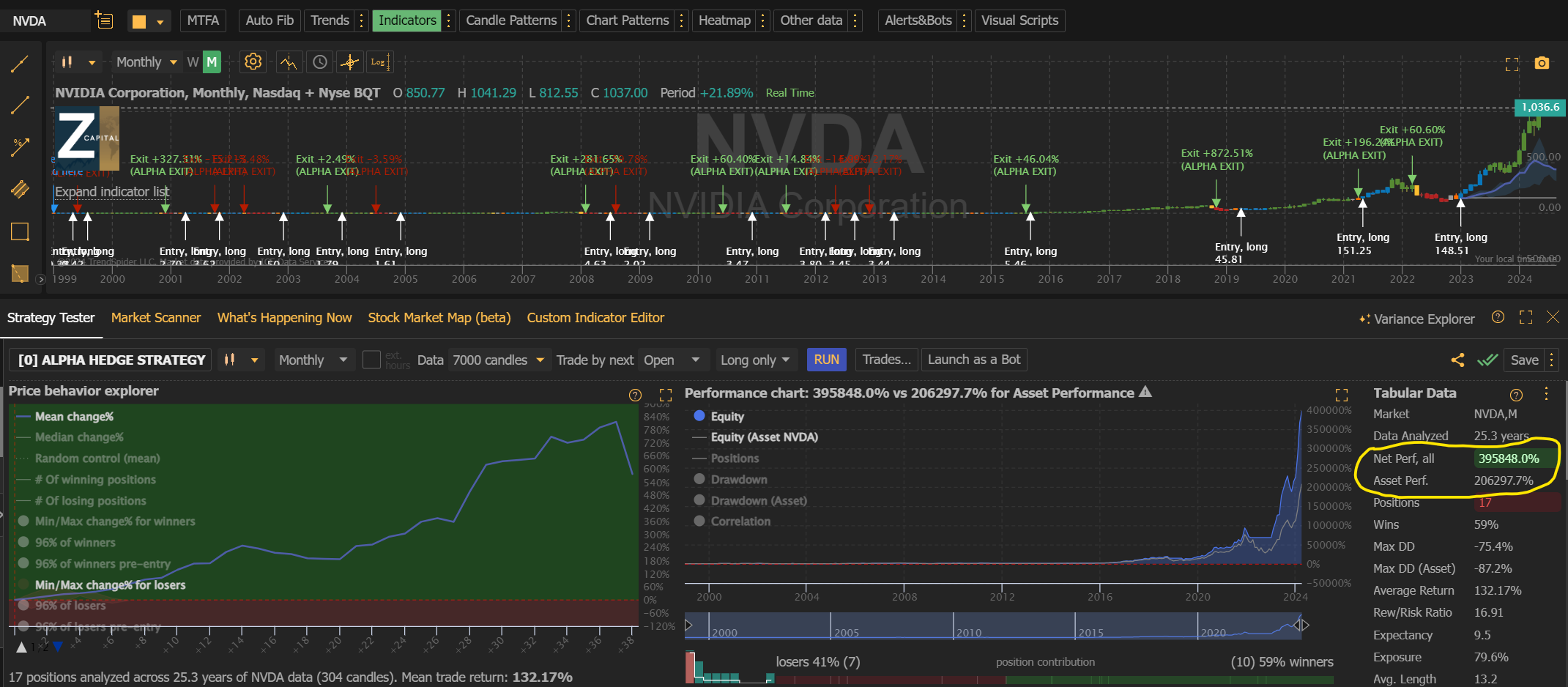Select the rectangle drawing tool
The image size is (1568, 687).
coord(20,231)
